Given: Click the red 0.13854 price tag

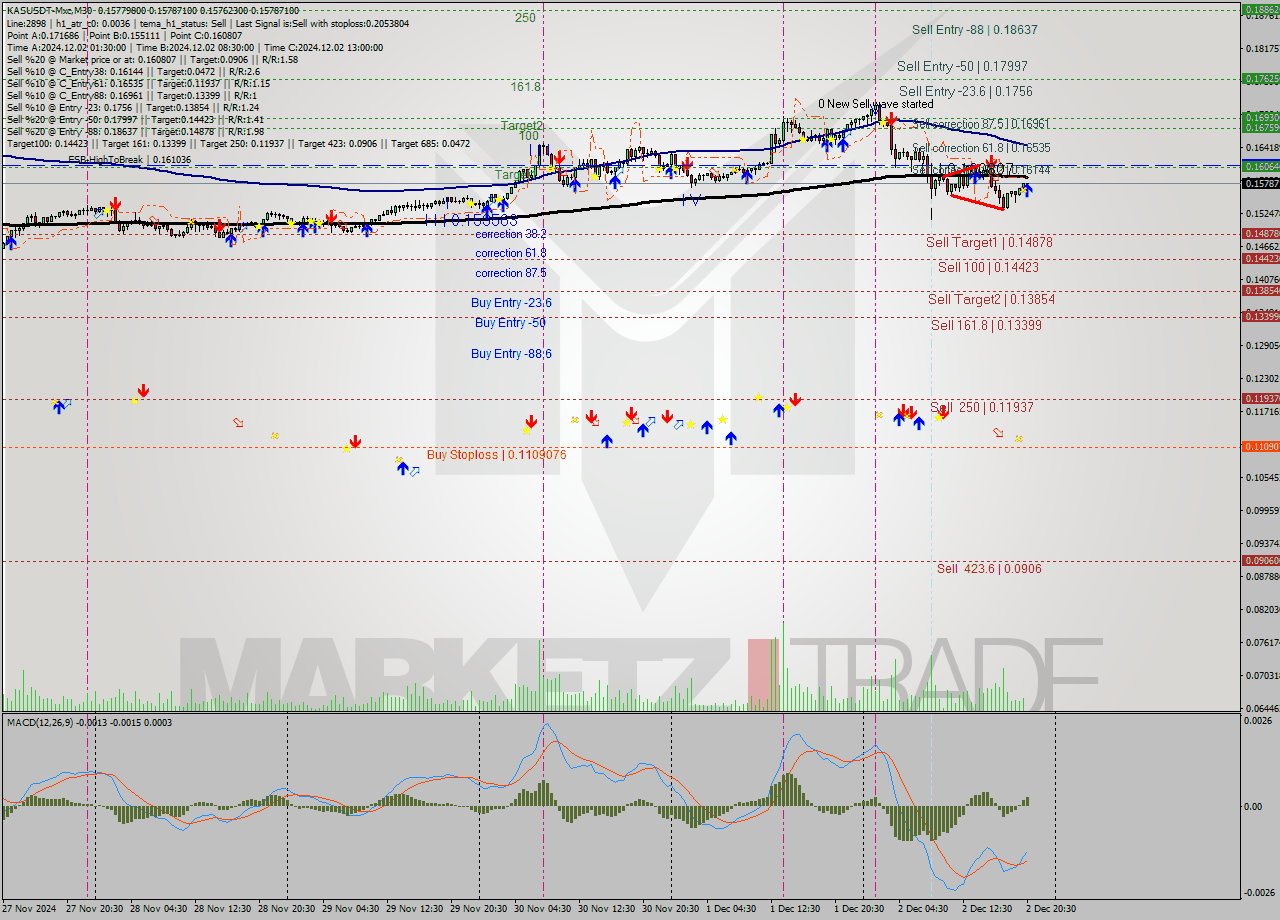Looking at the screenshot, I should pyautogui.click(x=1260, y=290).
